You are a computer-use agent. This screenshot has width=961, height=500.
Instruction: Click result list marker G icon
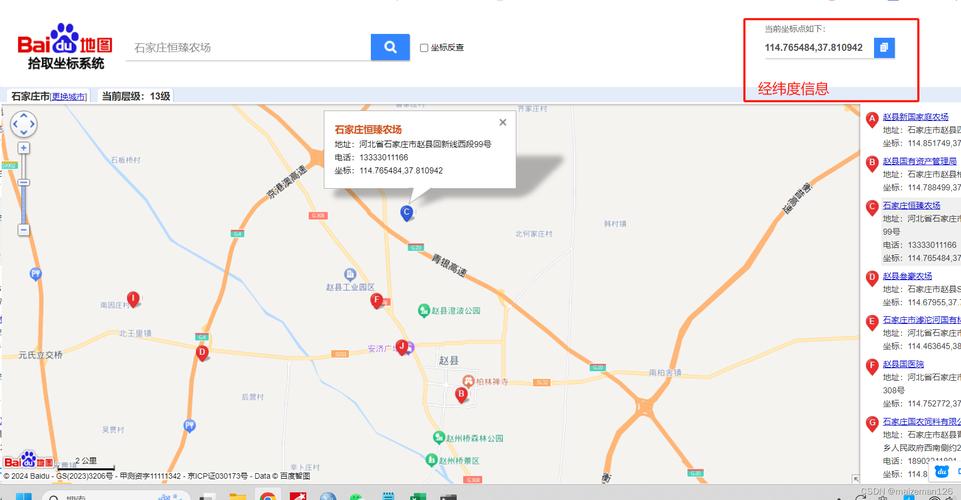[872, 424]
